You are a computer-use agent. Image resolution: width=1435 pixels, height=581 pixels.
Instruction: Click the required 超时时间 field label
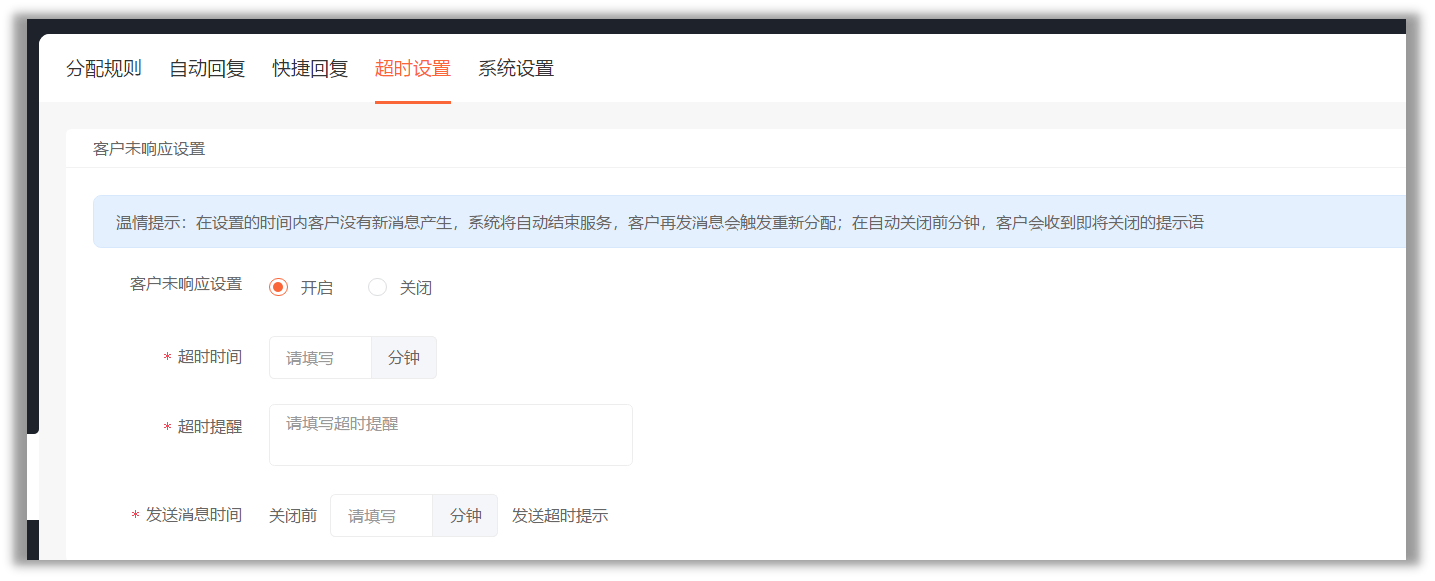point(203,357)
